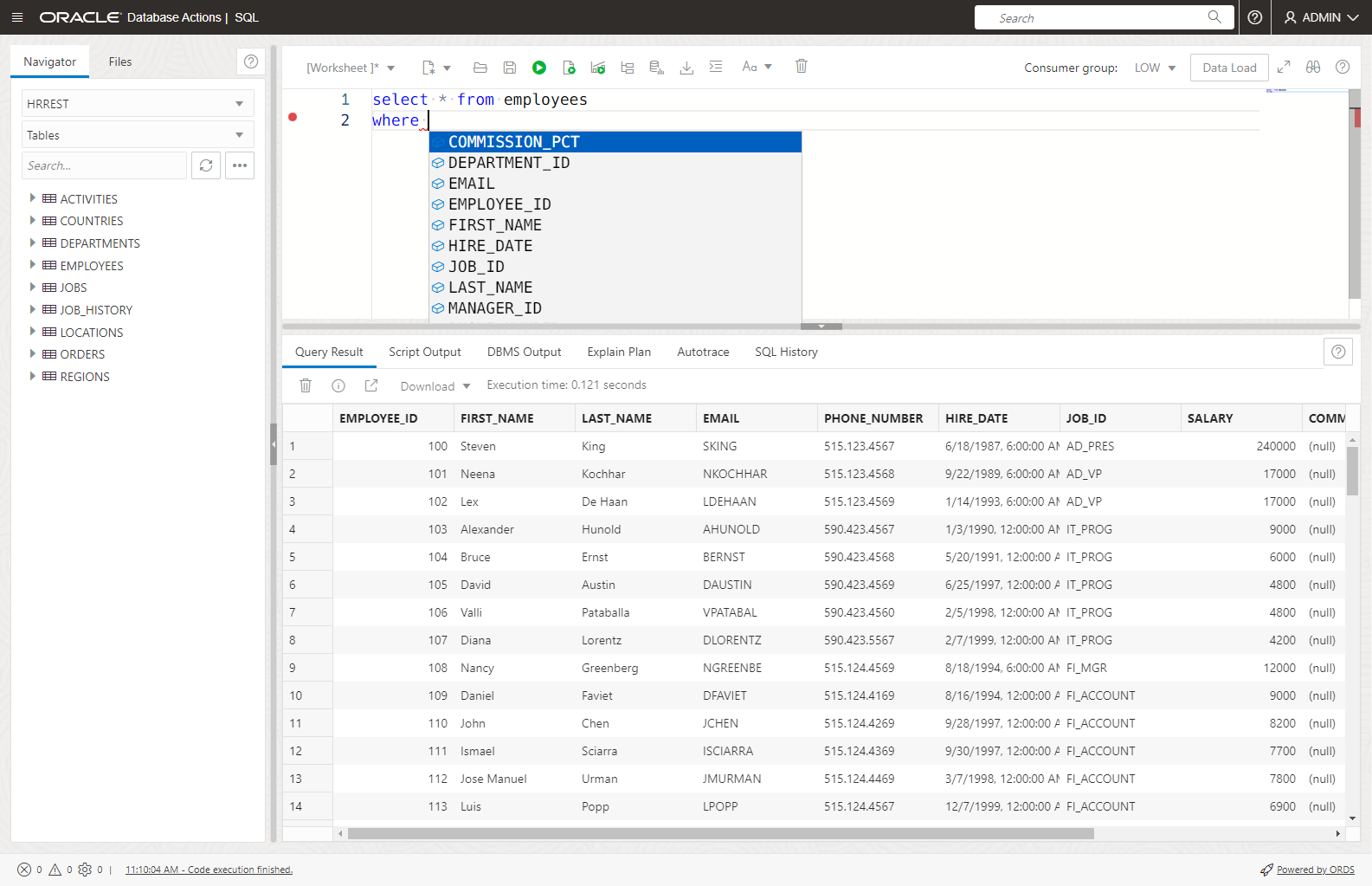Click the Download editor content icon
Viewport: 1372px width, 886px height.
pyautogui.click(x=686, y=68)
